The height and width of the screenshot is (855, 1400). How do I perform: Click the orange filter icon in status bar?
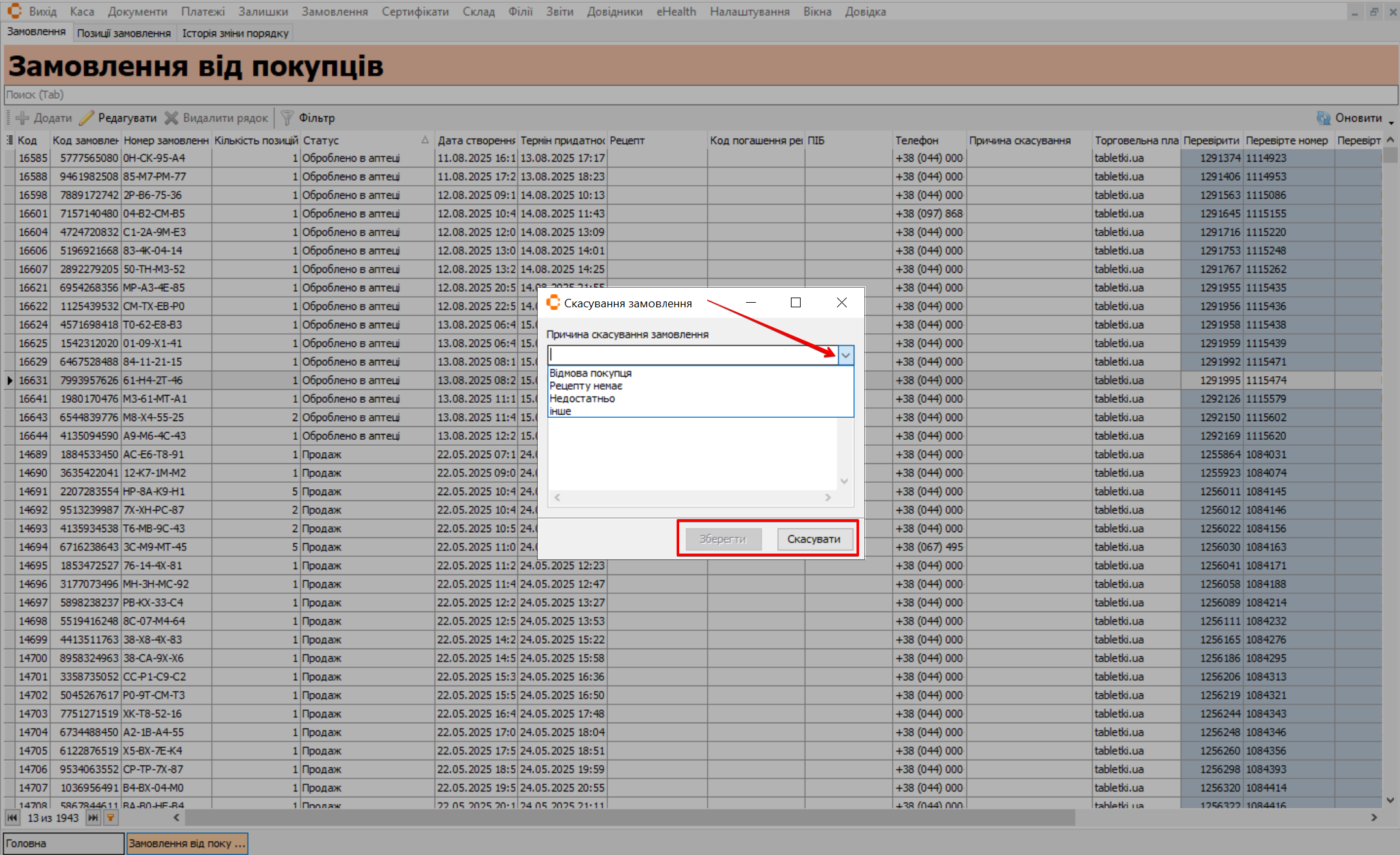111,817
